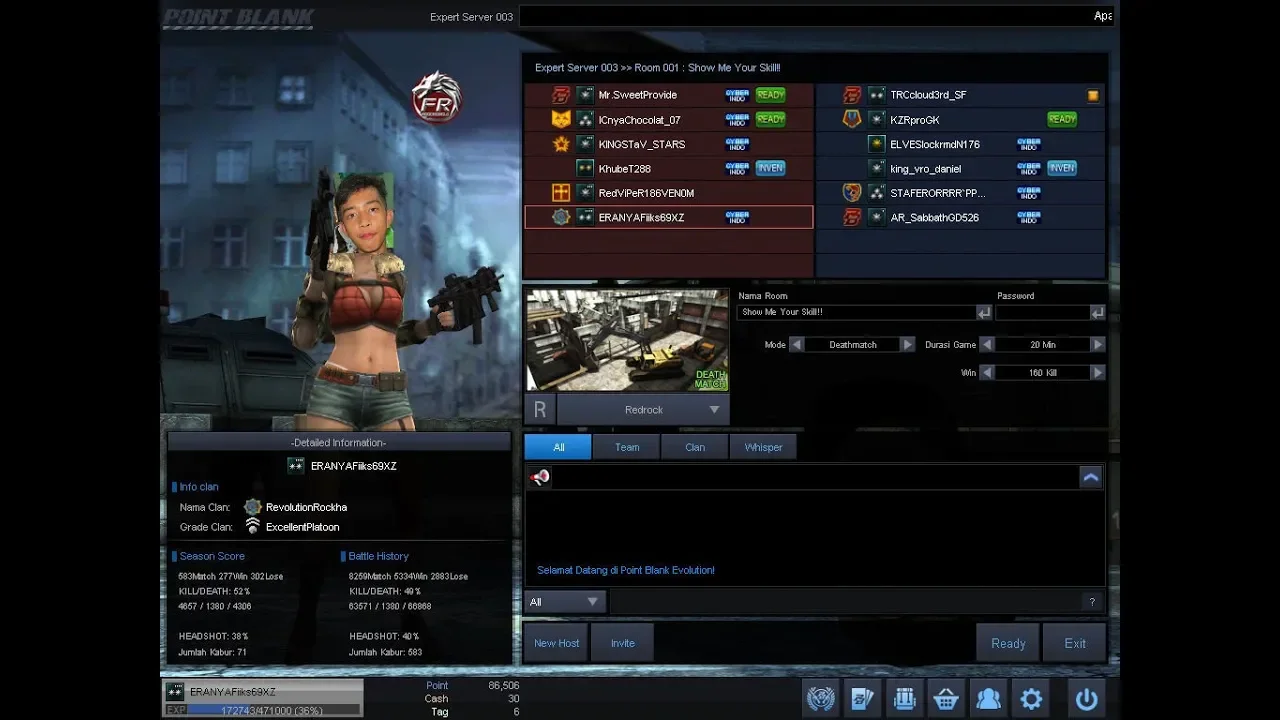1280x720 pixels.
Task: Switch to the Team chat tab
Action: coord(627,447)
